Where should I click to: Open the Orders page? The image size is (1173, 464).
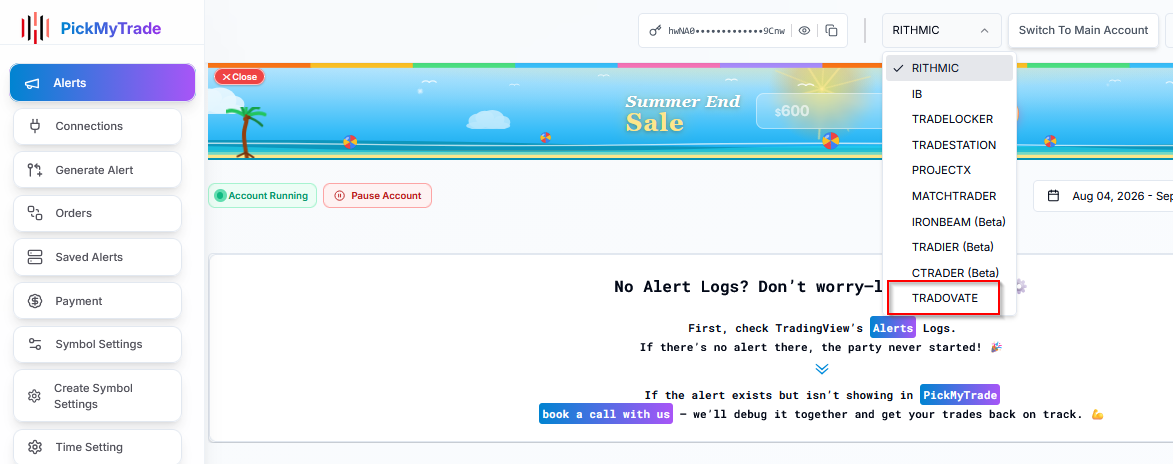click(97, 213)
